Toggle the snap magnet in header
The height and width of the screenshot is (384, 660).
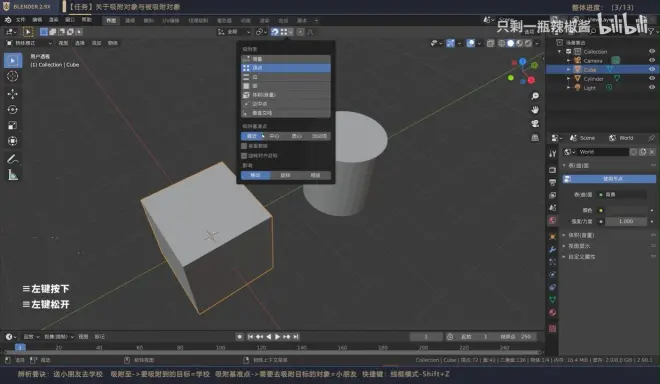pyautogui.click(x=275, y=32)
